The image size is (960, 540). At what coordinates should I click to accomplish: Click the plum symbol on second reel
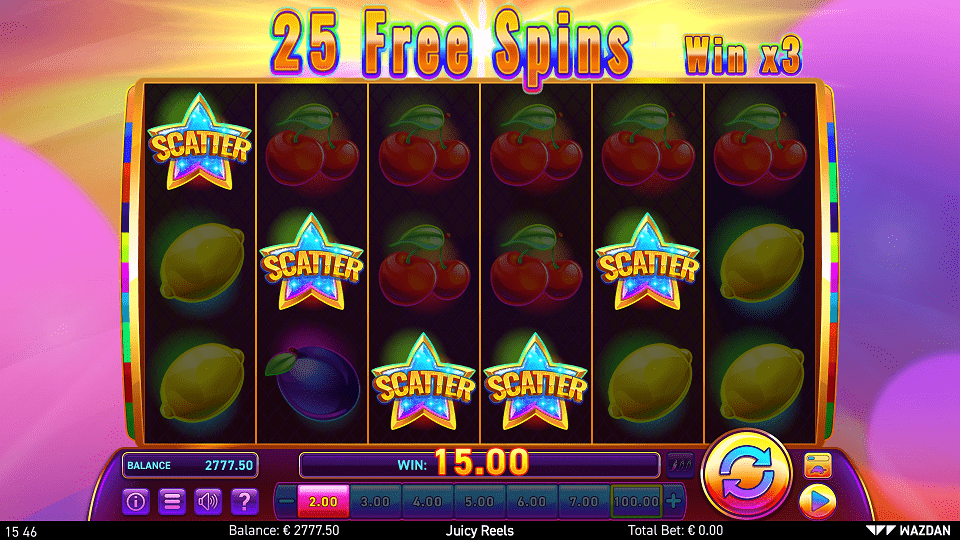pos(313,382)
